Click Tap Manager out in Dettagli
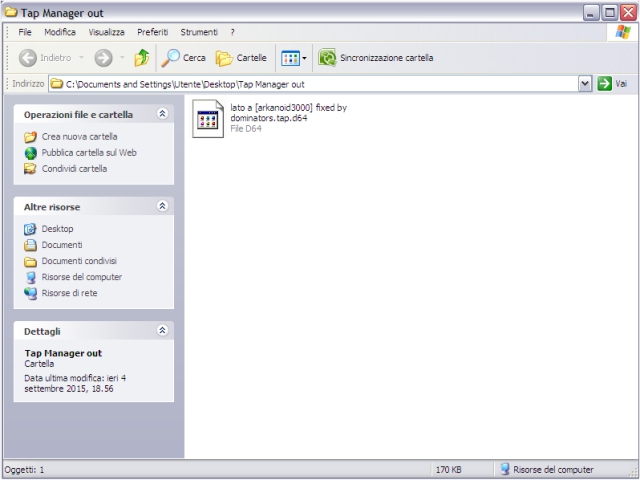This screenshot has width=640, height=480. click(x=63, y=353)
